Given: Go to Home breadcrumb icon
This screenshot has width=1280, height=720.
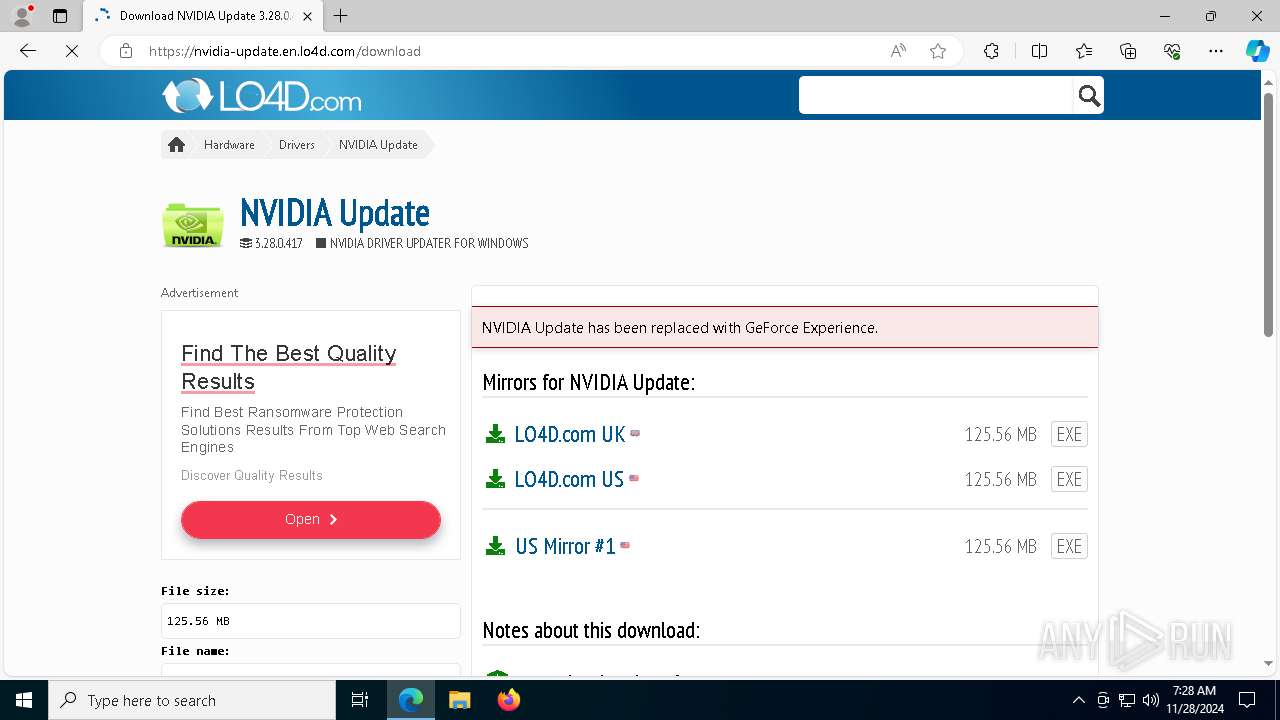Looking at the screenshot, I should click(x=176, y=145).
